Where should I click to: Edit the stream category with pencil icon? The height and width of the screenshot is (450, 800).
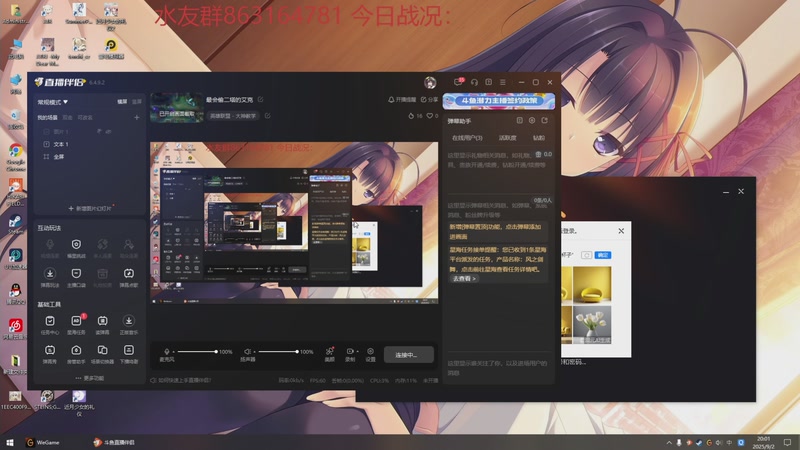coord(267,116)
